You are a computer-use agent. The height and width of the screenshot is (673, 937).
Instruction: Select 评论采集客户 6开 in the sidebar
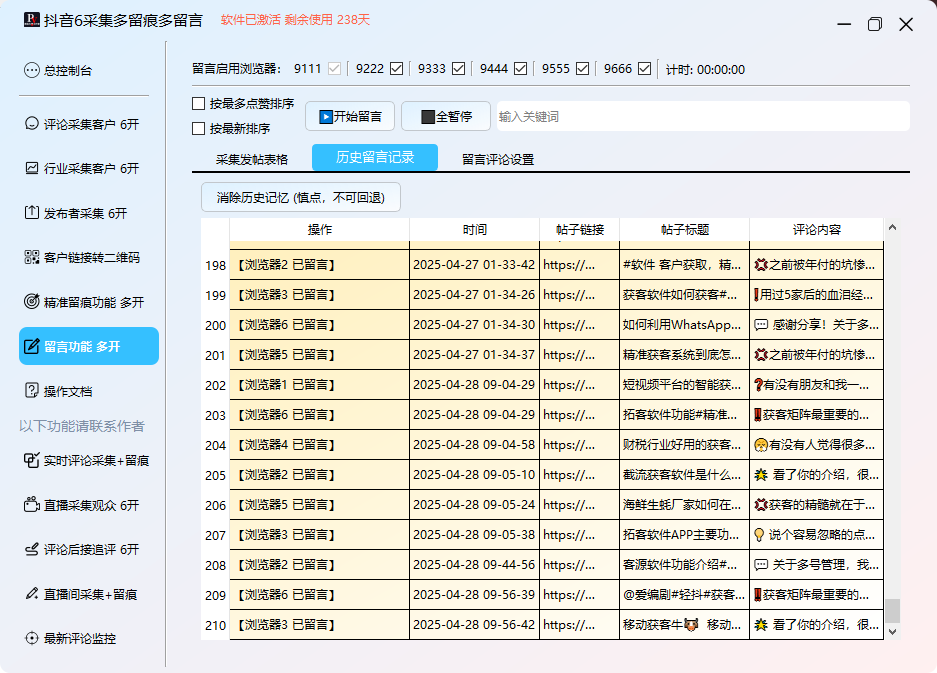point(90,125)
